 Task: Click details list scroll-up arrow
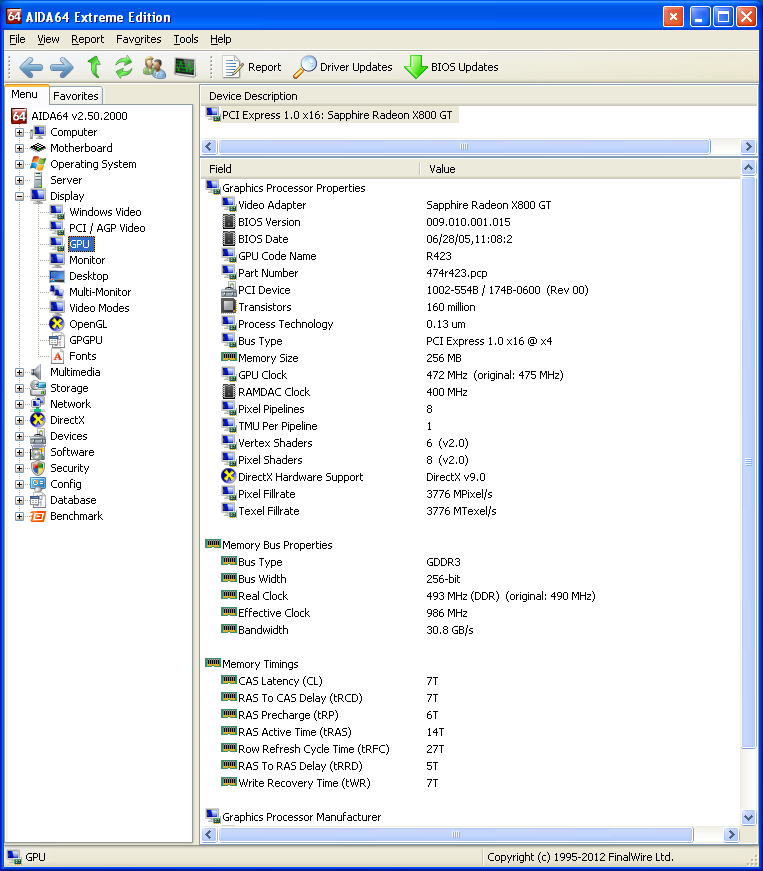[748, 167]
